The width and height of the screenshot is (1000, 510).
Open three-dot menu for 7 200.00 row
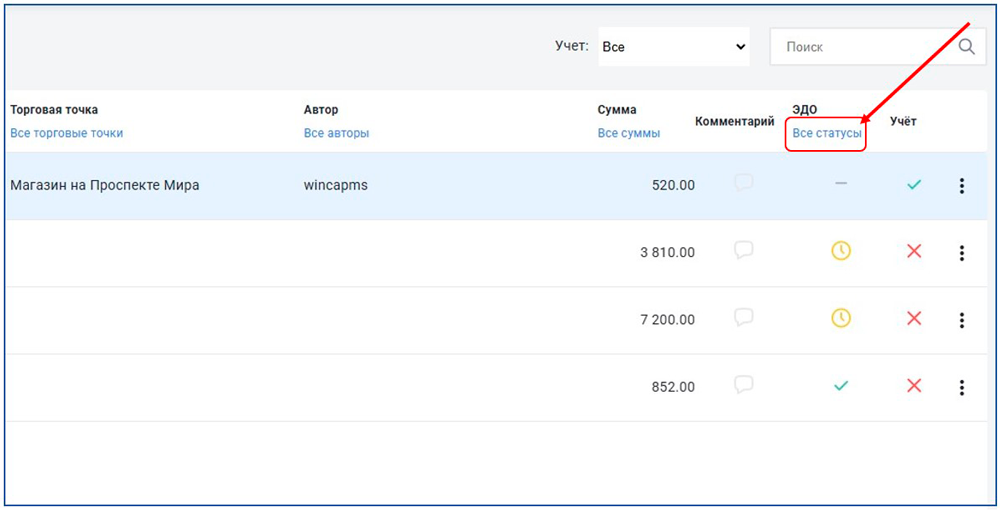(x=962, y=320)
